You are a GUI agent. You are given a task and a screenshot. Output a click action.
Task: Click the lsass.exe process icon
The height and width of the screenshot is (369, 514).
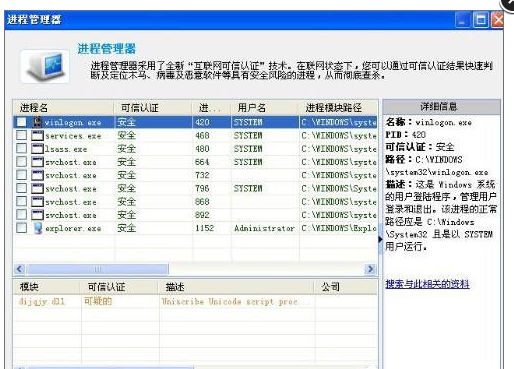tap(37, 149)
